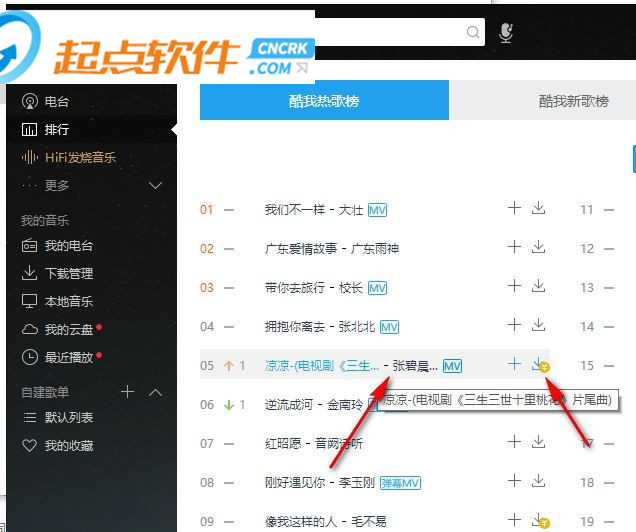Play song 像我这样的人 - 毛不易
636x532 pixels.
click(325, 521)
